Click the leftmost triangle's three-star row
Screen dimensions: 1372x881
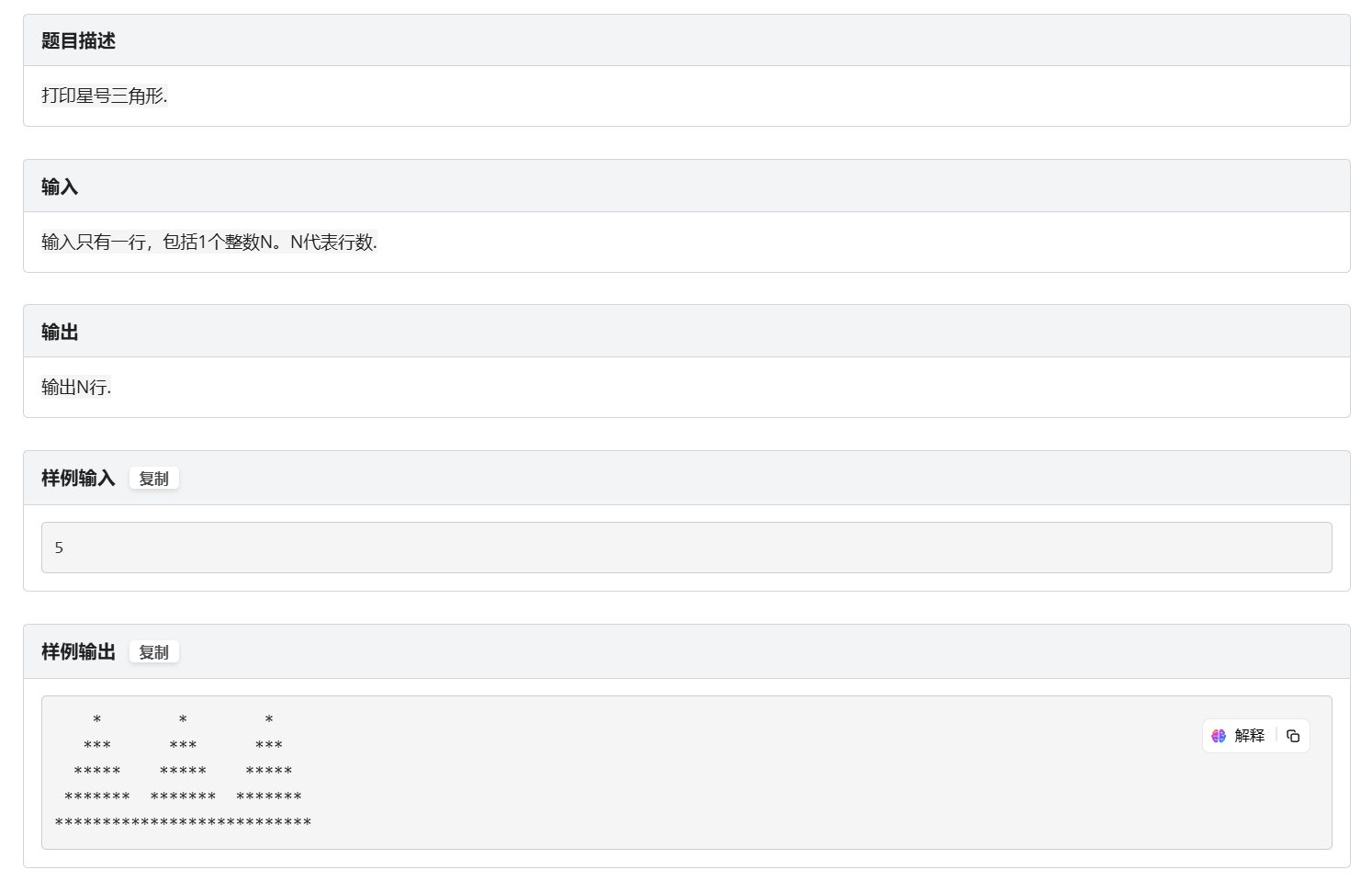(x=97, y=746)
